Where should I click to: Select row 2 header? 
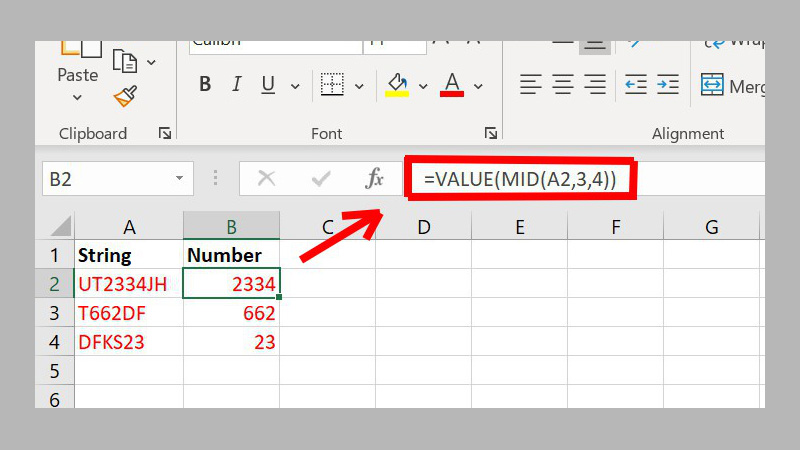click(x=55, y=284)
